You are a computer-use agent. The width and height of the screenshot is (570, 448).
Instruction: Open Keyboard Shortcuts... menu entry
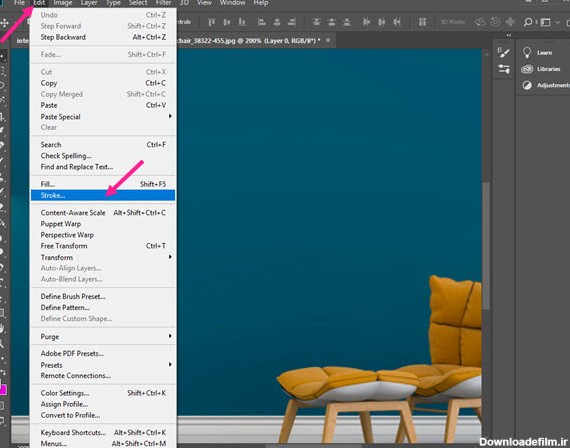coord(103,432)
